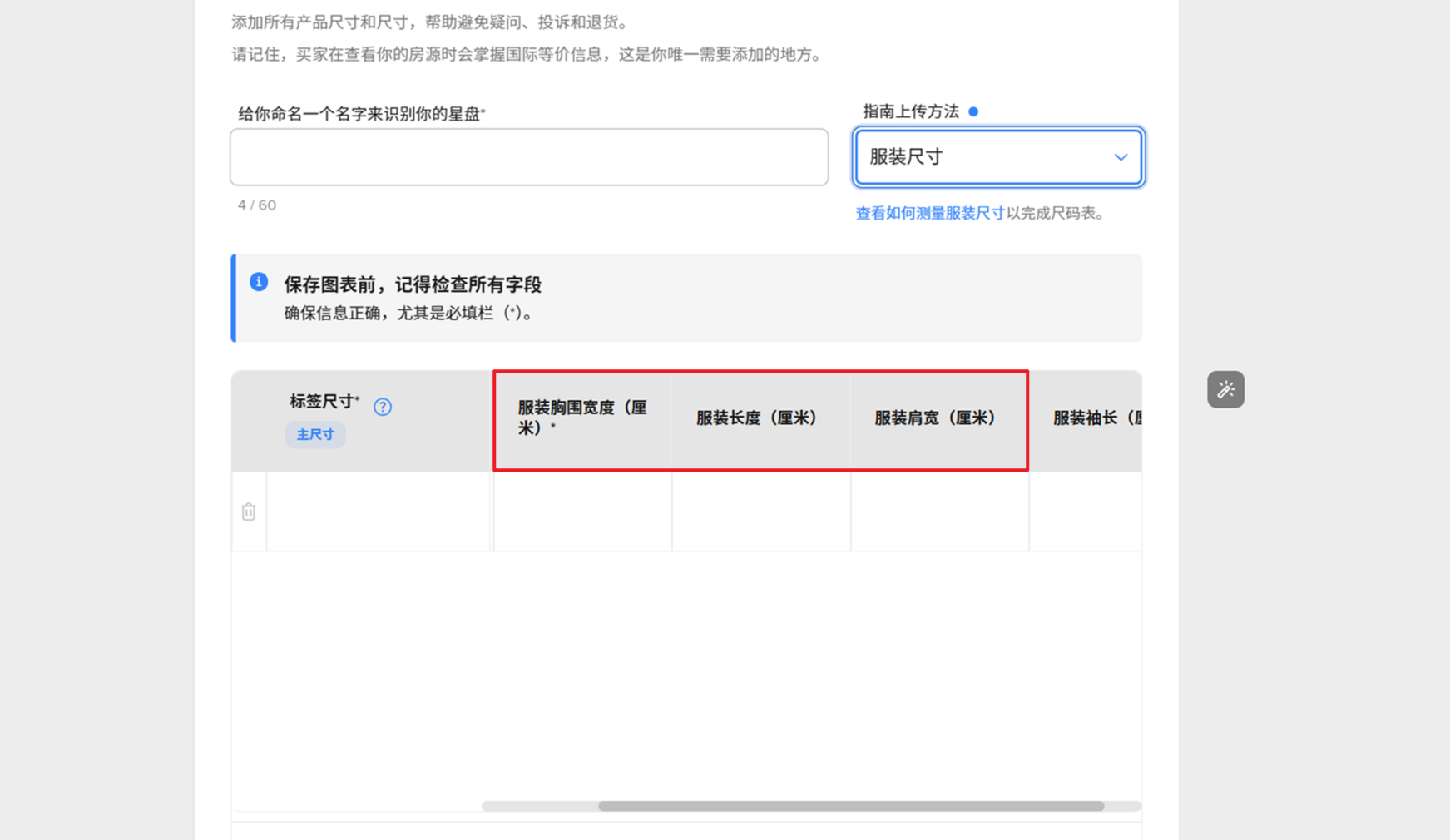The height and width of the screenshot is (840, 1450).
Task: Click the magic wand tool icon
Action: [x=1225, y=389]
